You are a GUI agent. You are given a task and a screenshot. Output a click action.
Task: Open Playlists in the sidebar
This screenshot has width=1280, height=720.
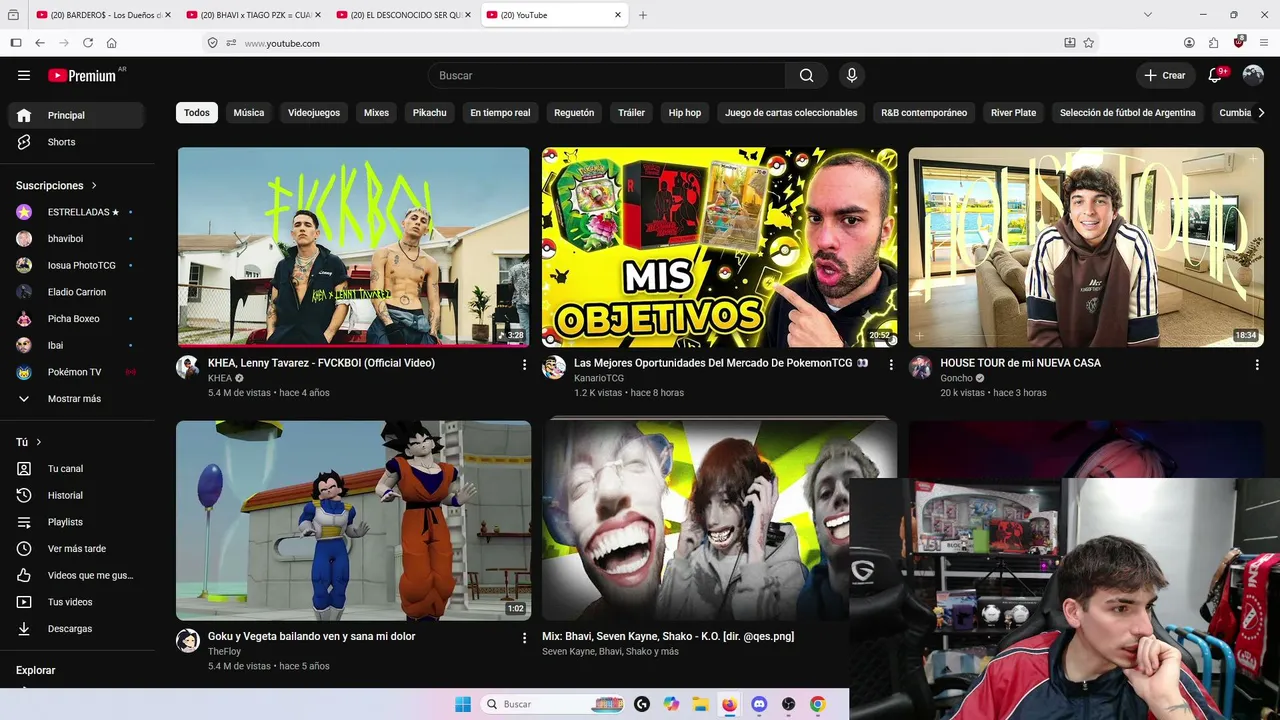tap(76, 522)
